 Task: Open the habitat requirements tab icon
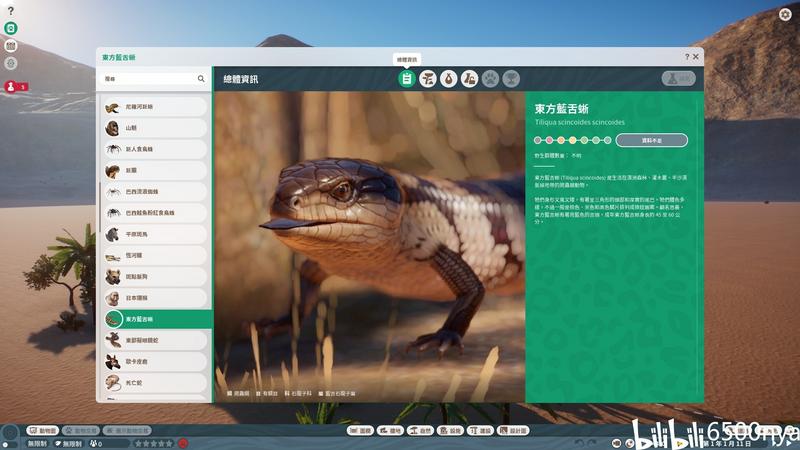[428, 79]
